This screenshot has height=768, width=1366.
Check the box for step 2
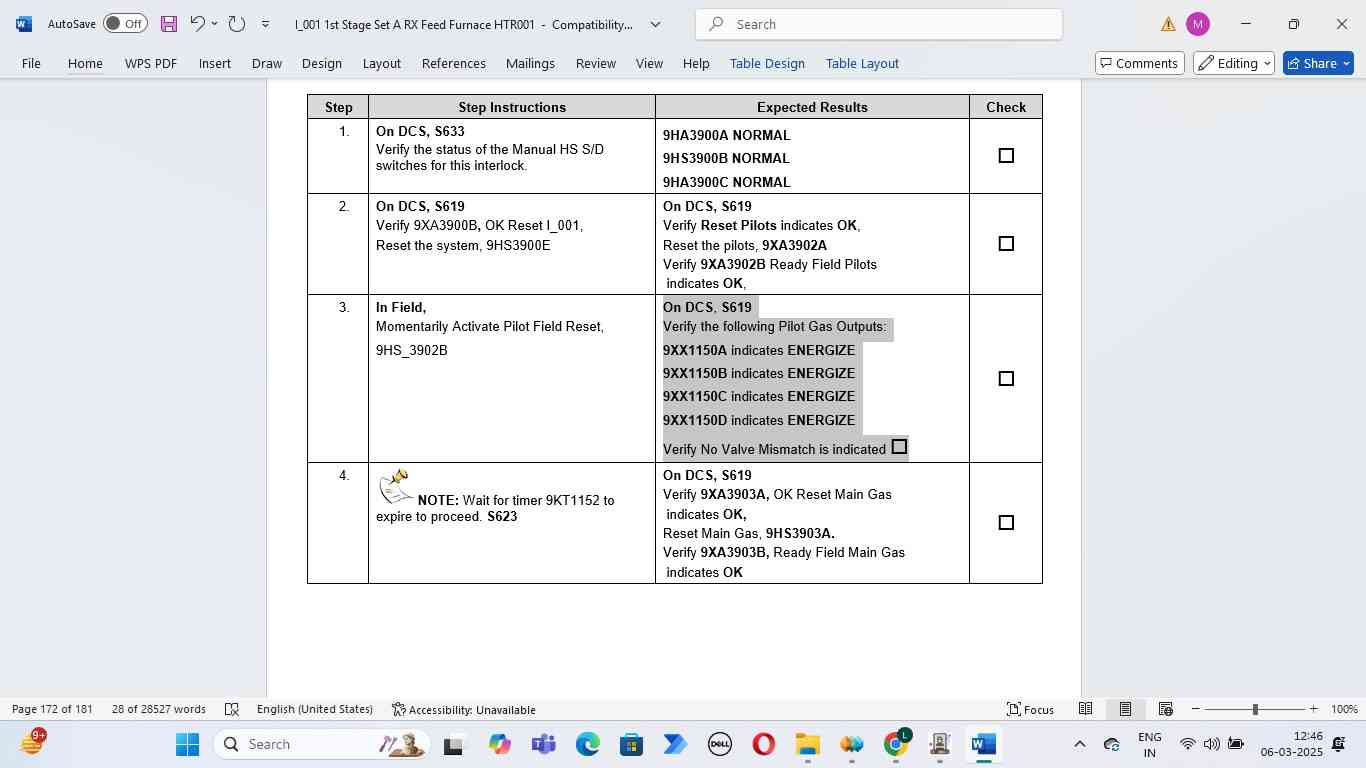click(x=1006, y=244)
